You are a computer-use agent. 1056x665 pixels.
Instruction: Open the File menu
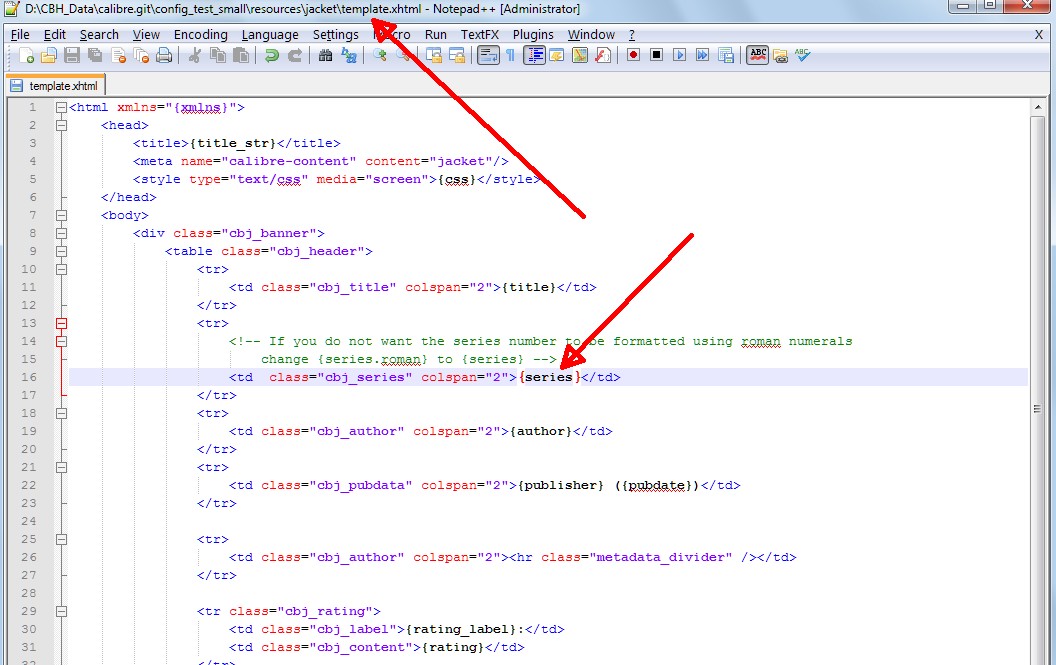(x=20, y=34)
